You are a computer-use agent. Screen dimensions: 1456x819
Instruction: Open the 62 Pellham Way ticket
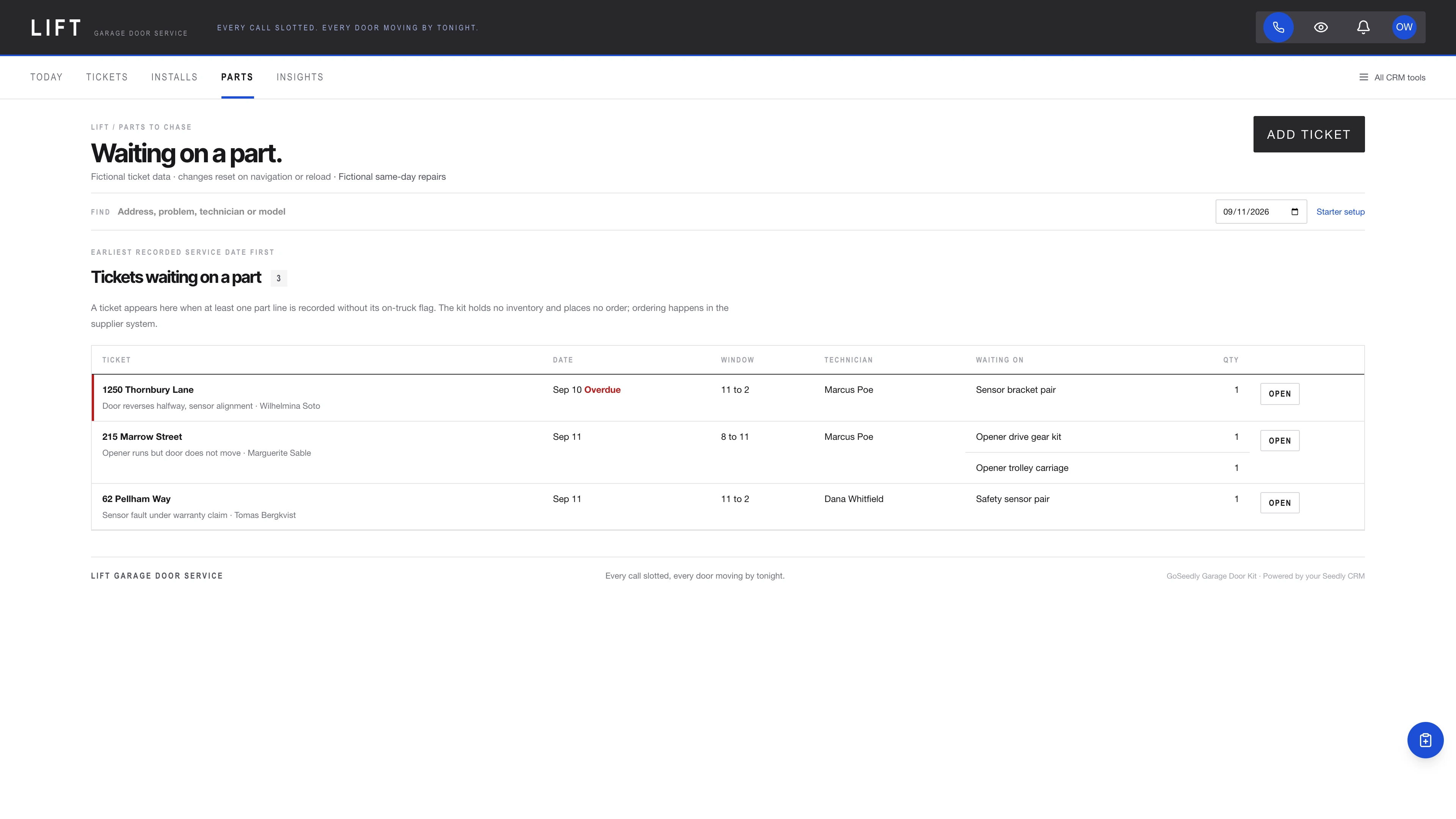[1279, 503]
